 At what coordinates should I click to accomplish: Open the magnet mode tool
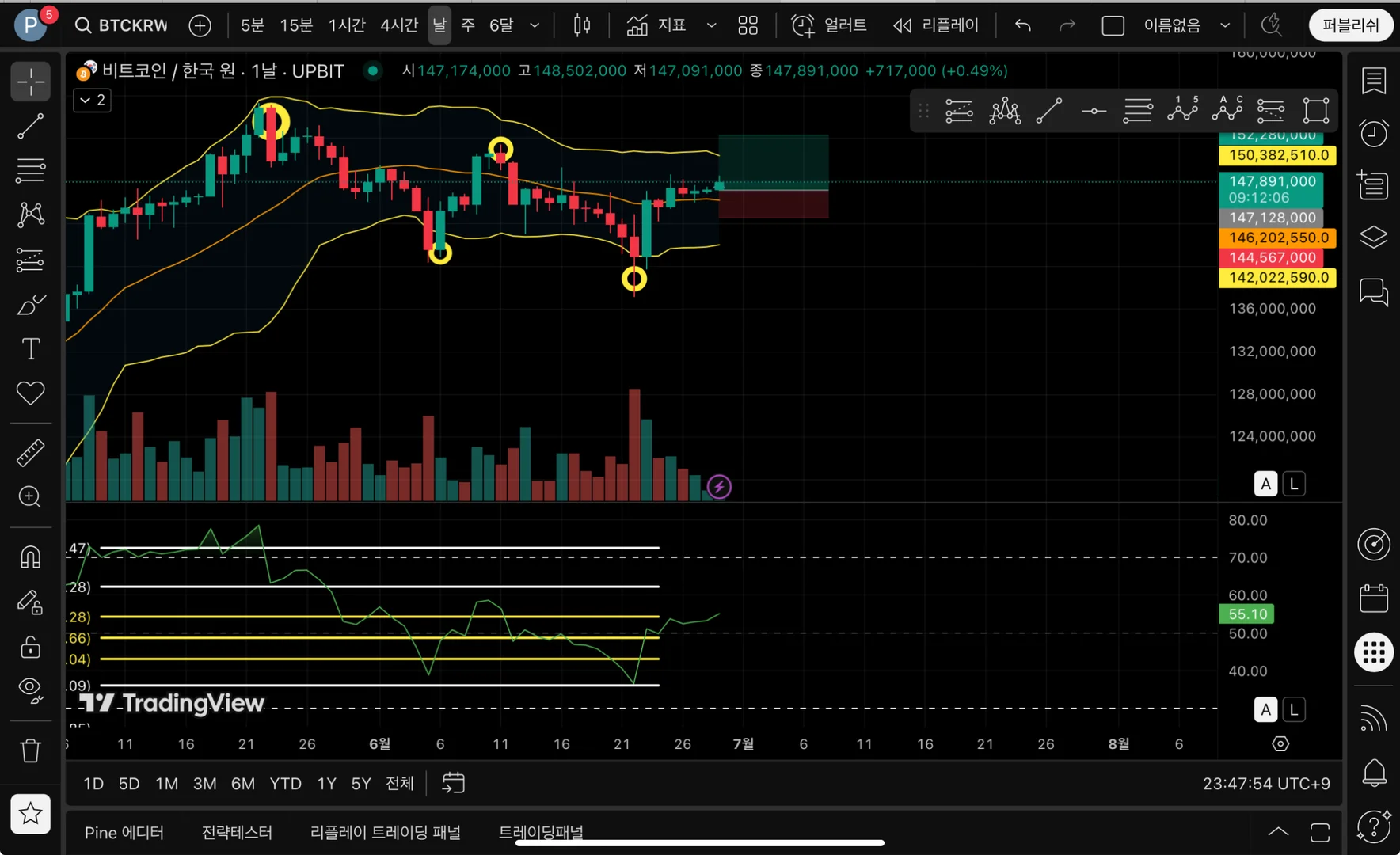(30, 557)
